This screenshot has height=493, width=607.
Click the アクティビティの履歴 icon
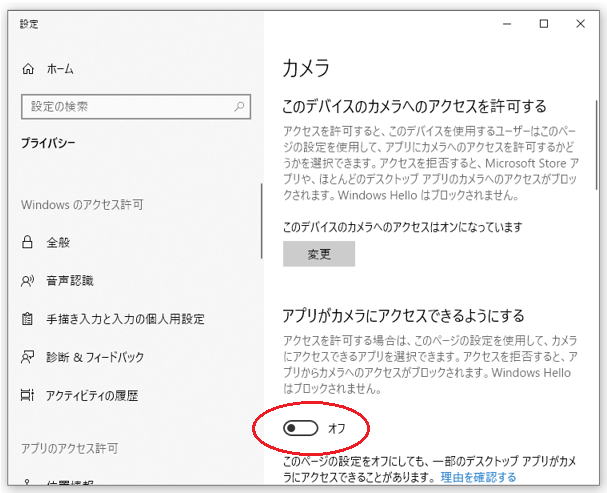[27, 395]
